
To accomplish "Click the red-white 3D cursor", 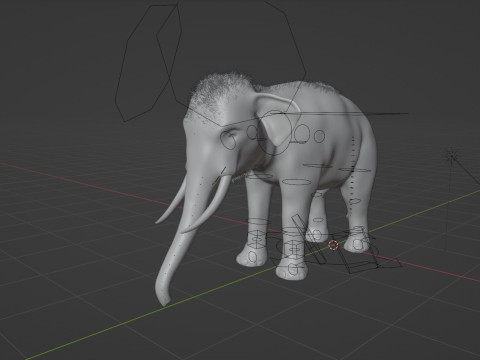I will click(333, 246).
